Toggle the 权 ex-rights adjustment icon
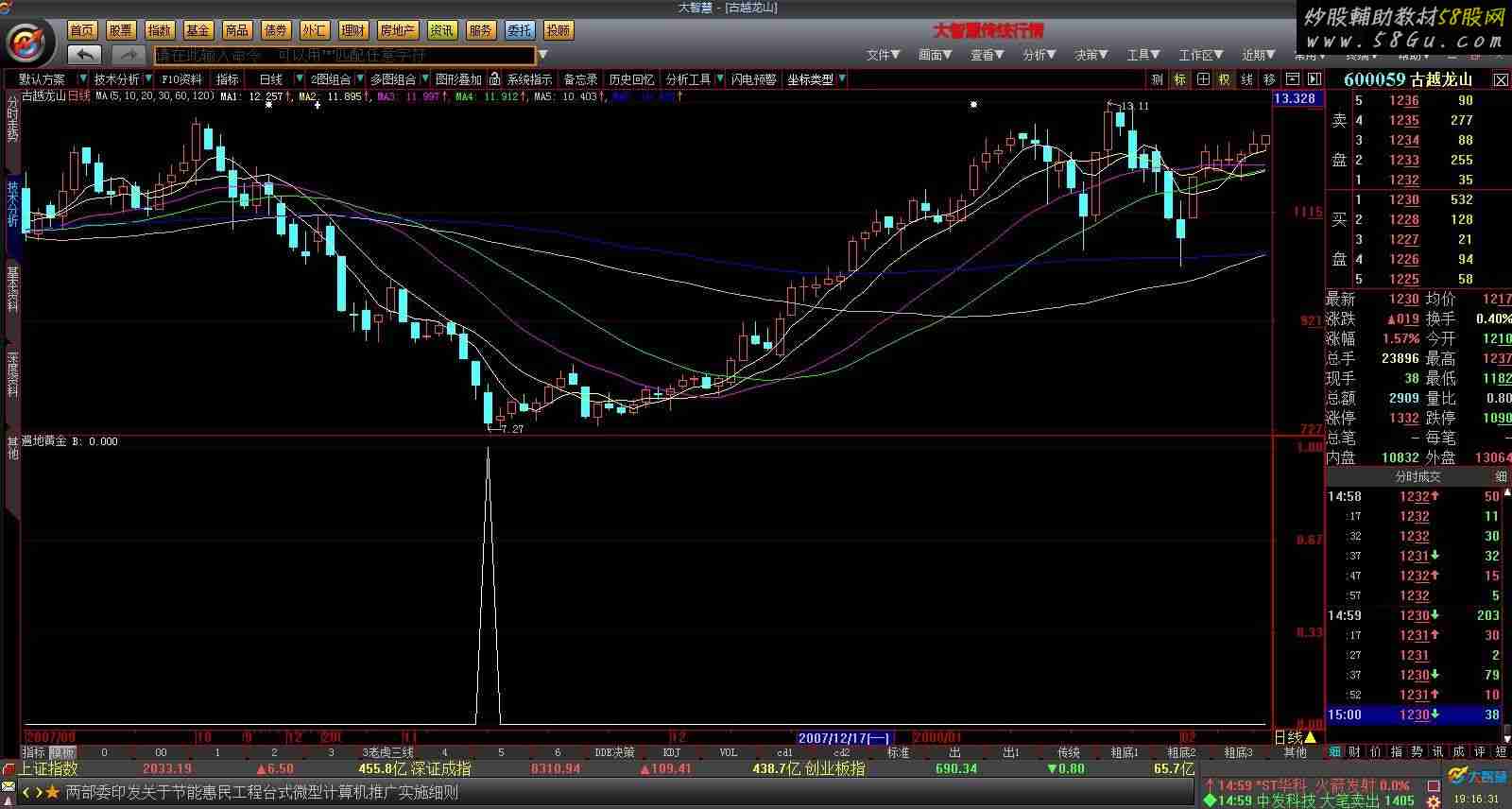 click(x=1225, y=79)
